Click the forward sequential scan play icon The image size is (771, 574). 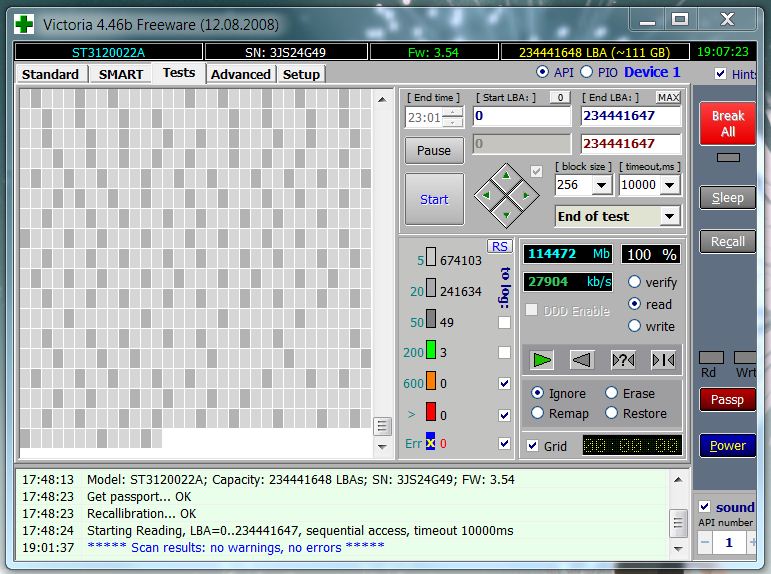(542, 359)
